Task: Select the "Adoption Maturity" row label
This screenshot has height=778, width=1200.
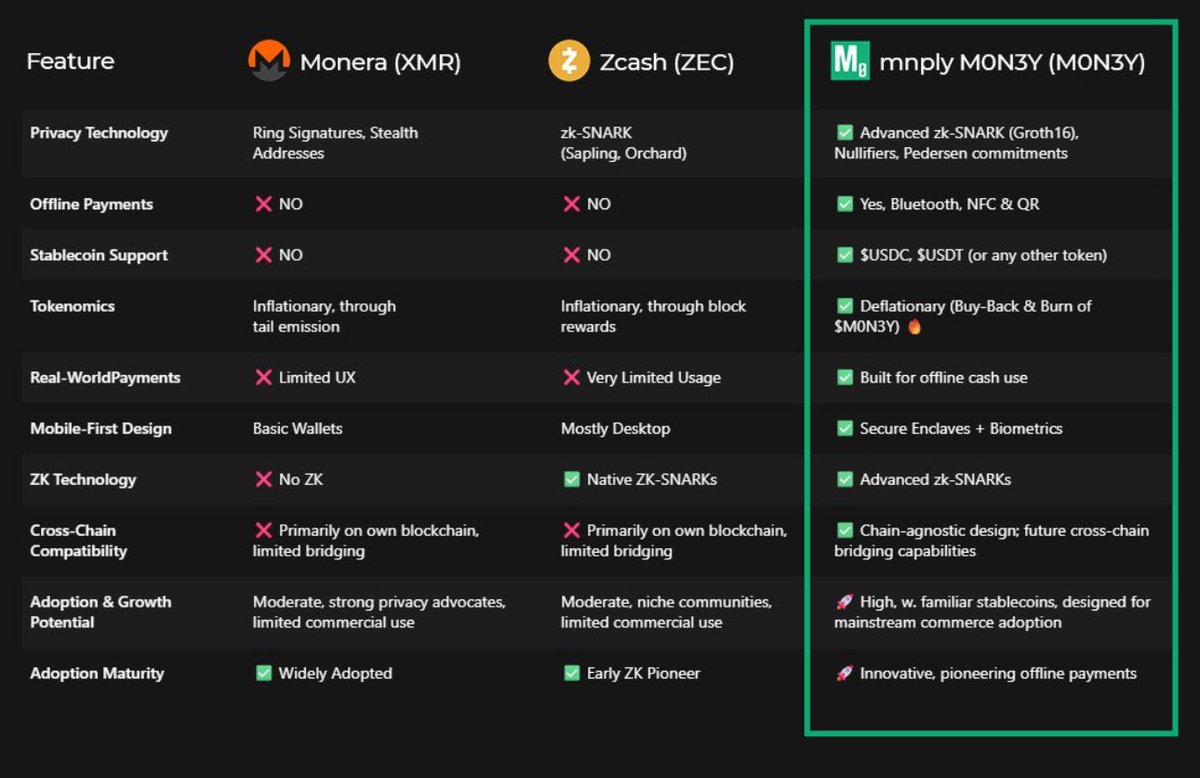Action: point(97,673)
